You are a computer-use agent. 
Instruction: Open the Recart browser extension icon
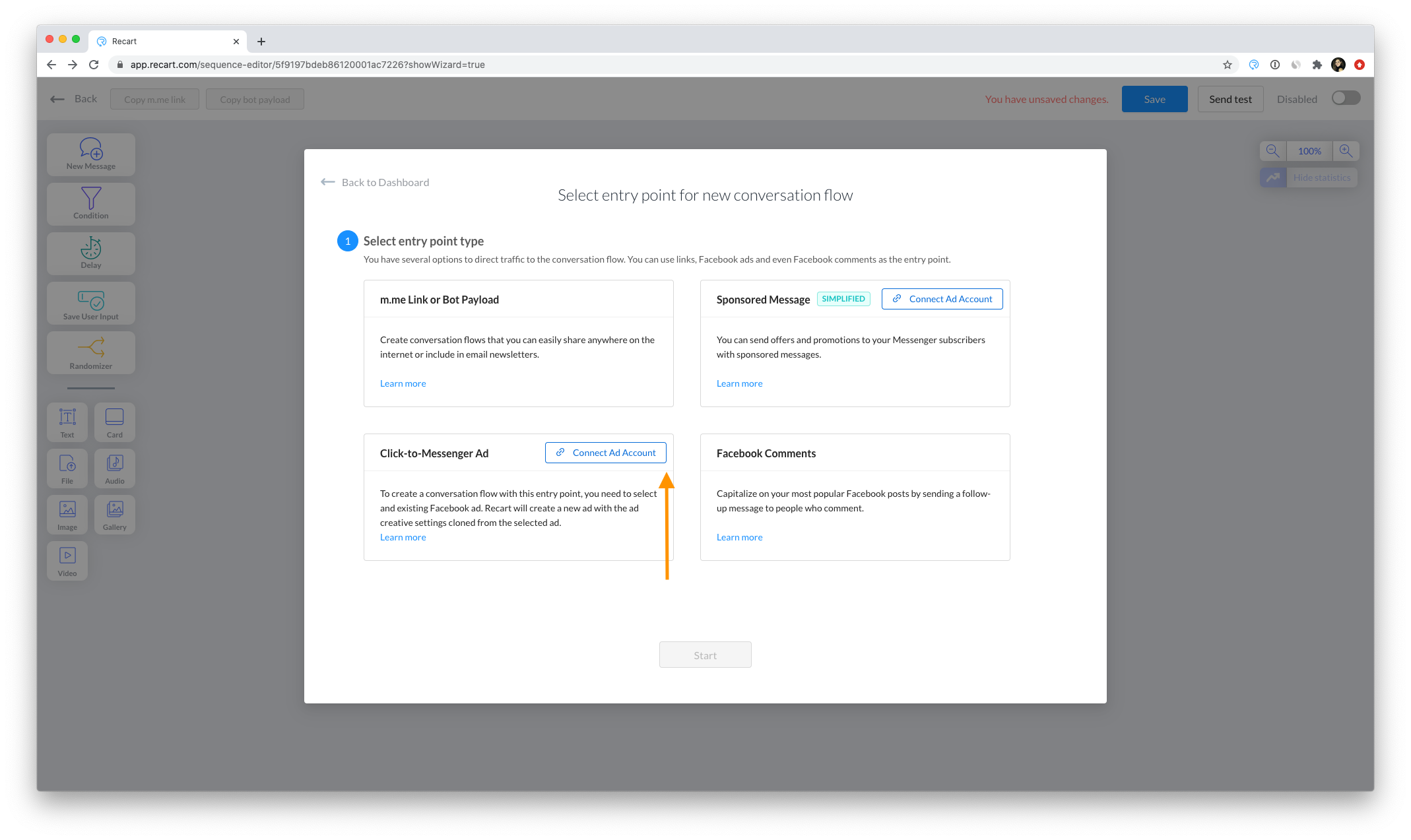[1254, 65]
